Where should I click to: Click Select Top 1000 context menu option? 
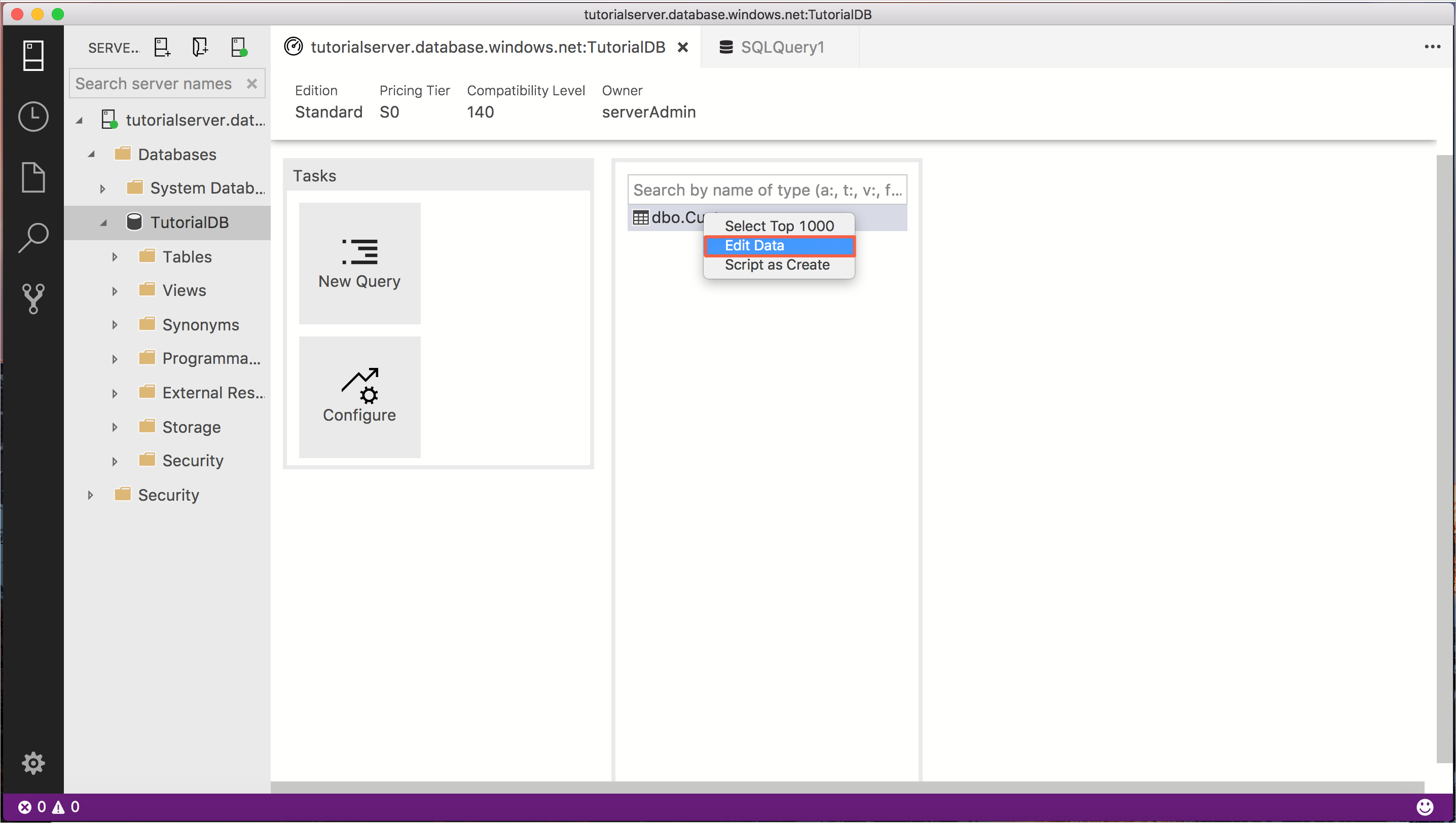point(779,226)
